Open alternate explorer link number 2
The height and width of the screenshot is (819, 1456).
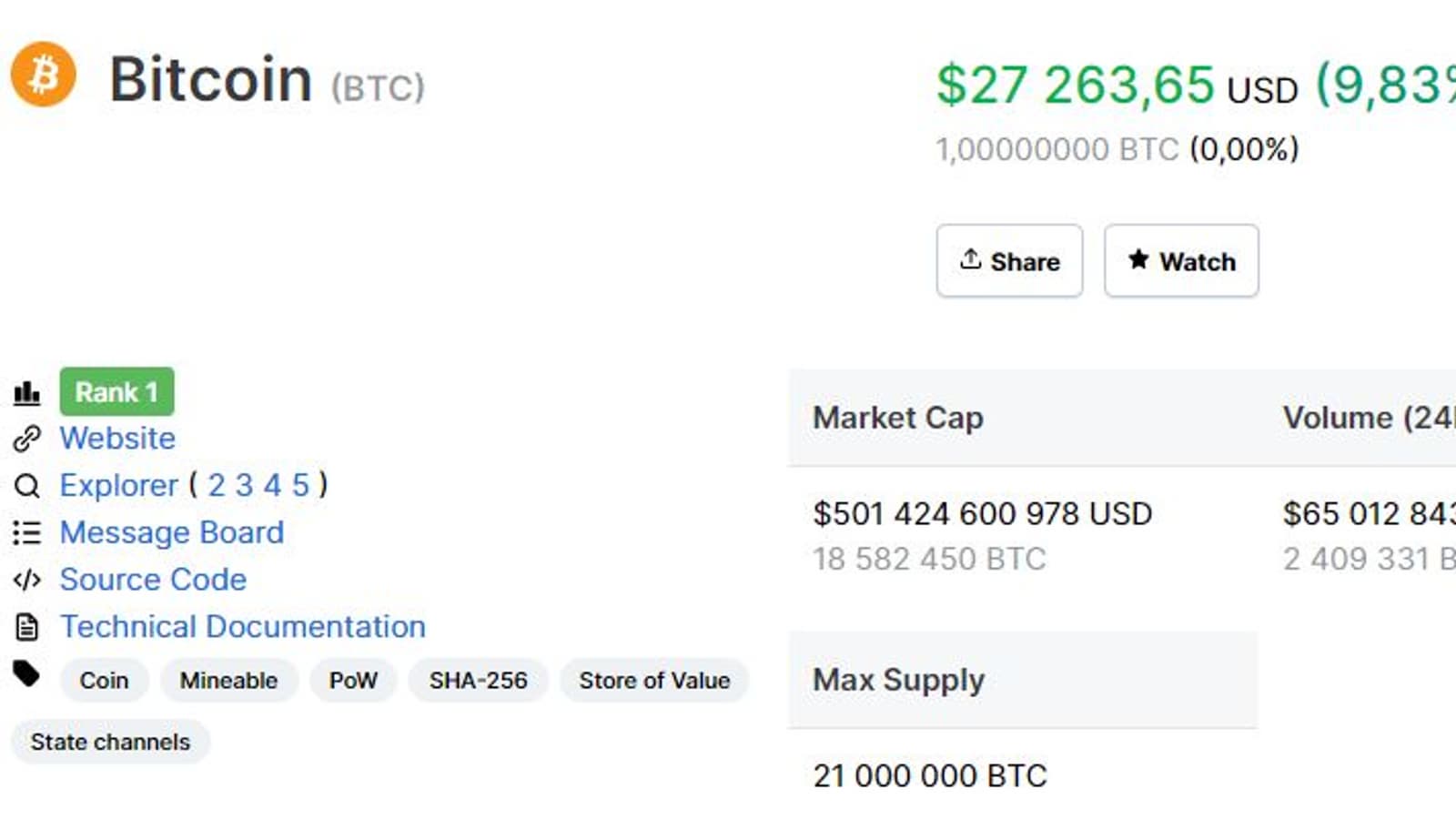point(216,486)
